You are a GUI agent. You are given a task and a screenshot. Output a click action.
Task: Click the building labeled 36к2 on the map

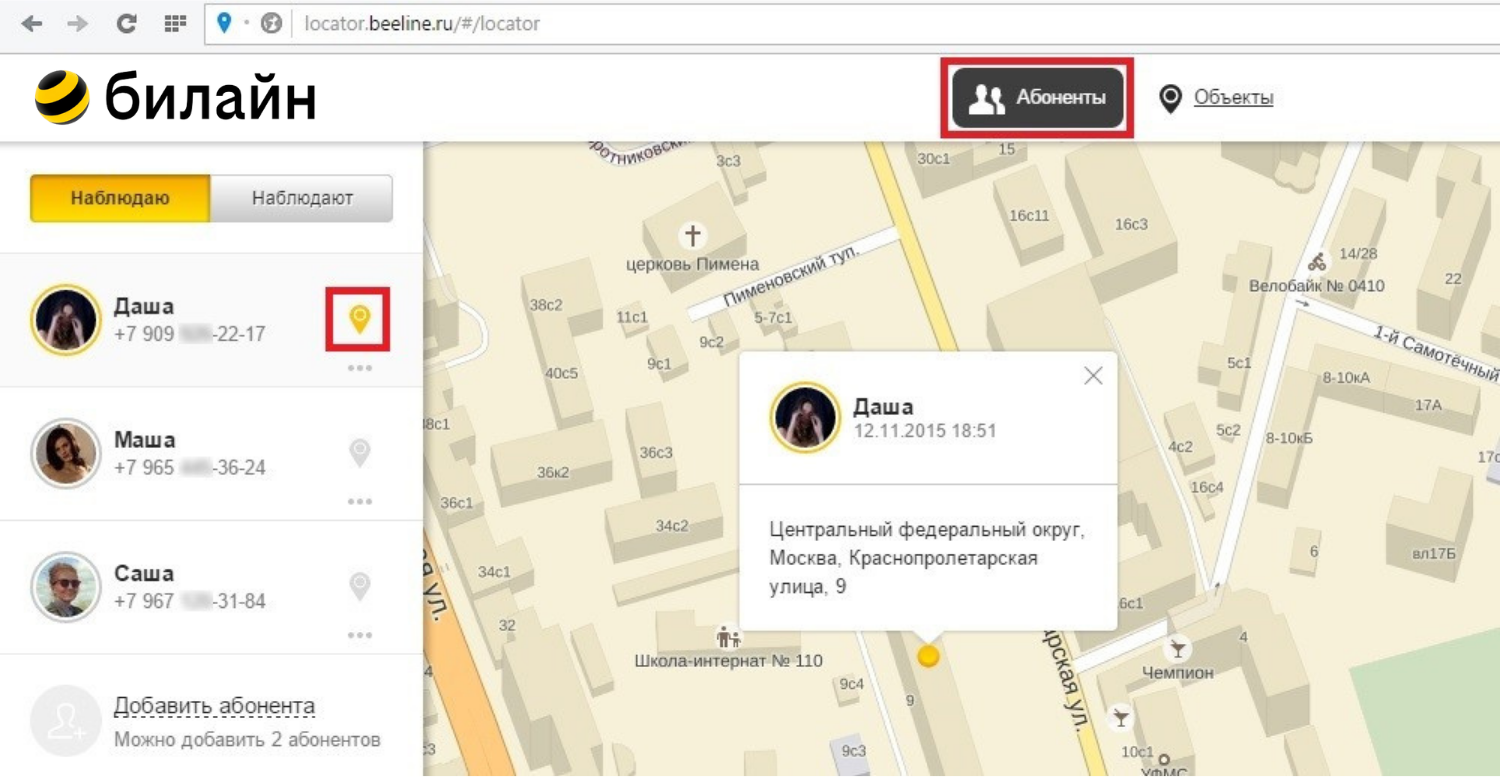pos(552,472)
